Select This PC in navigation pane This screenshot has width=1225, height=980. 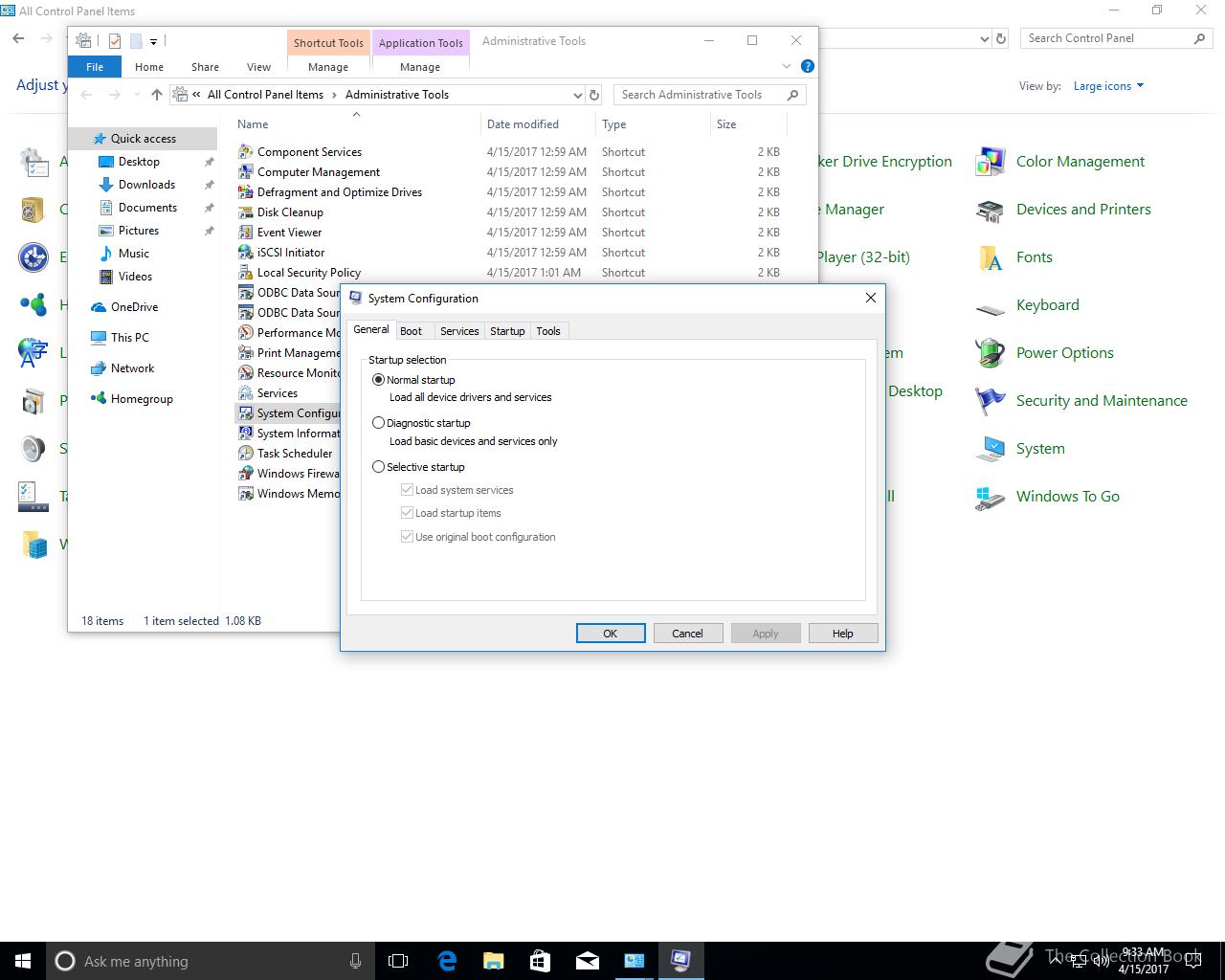click(x=129, y=338)
